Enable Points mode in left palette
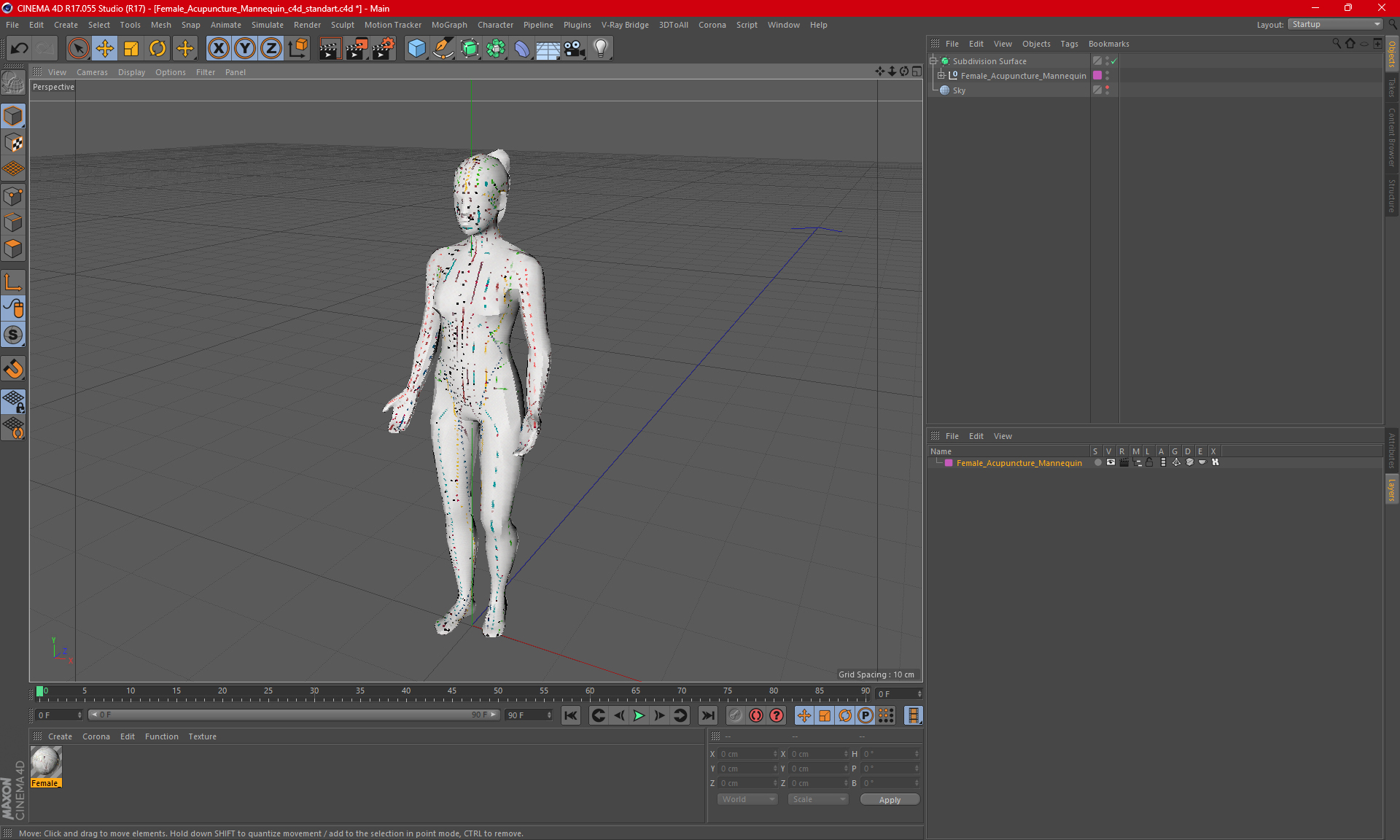This screenshot has width=1400, height=840. click(x=13, y=196)
